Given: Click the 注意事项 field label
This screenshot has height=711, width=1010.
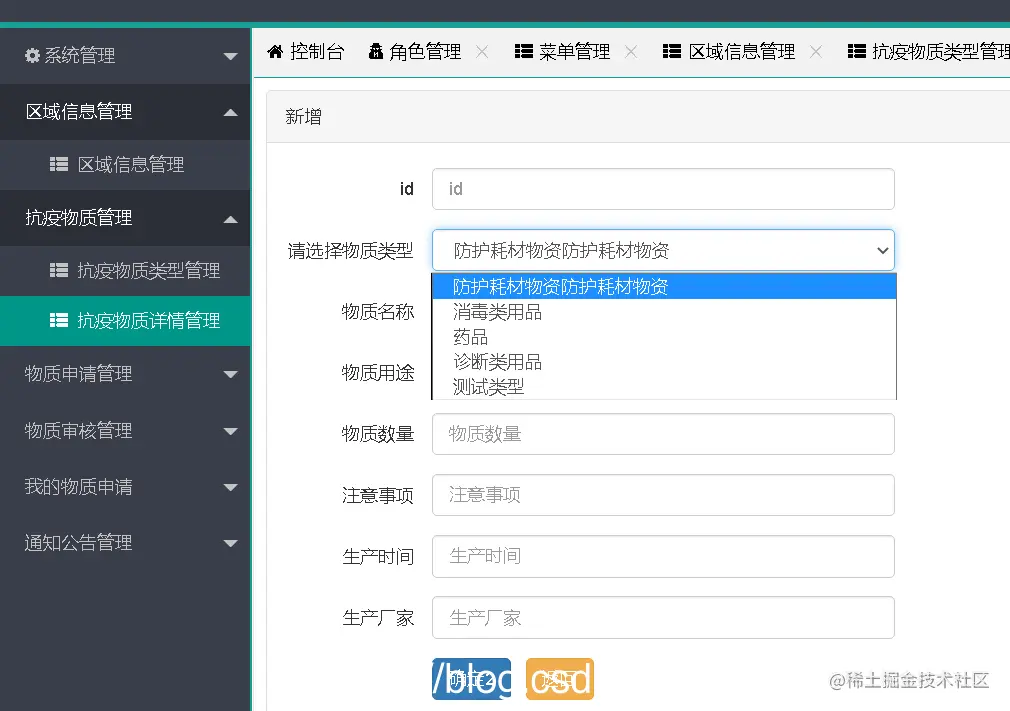Looking at the screenshot, I should coord(378,495).
